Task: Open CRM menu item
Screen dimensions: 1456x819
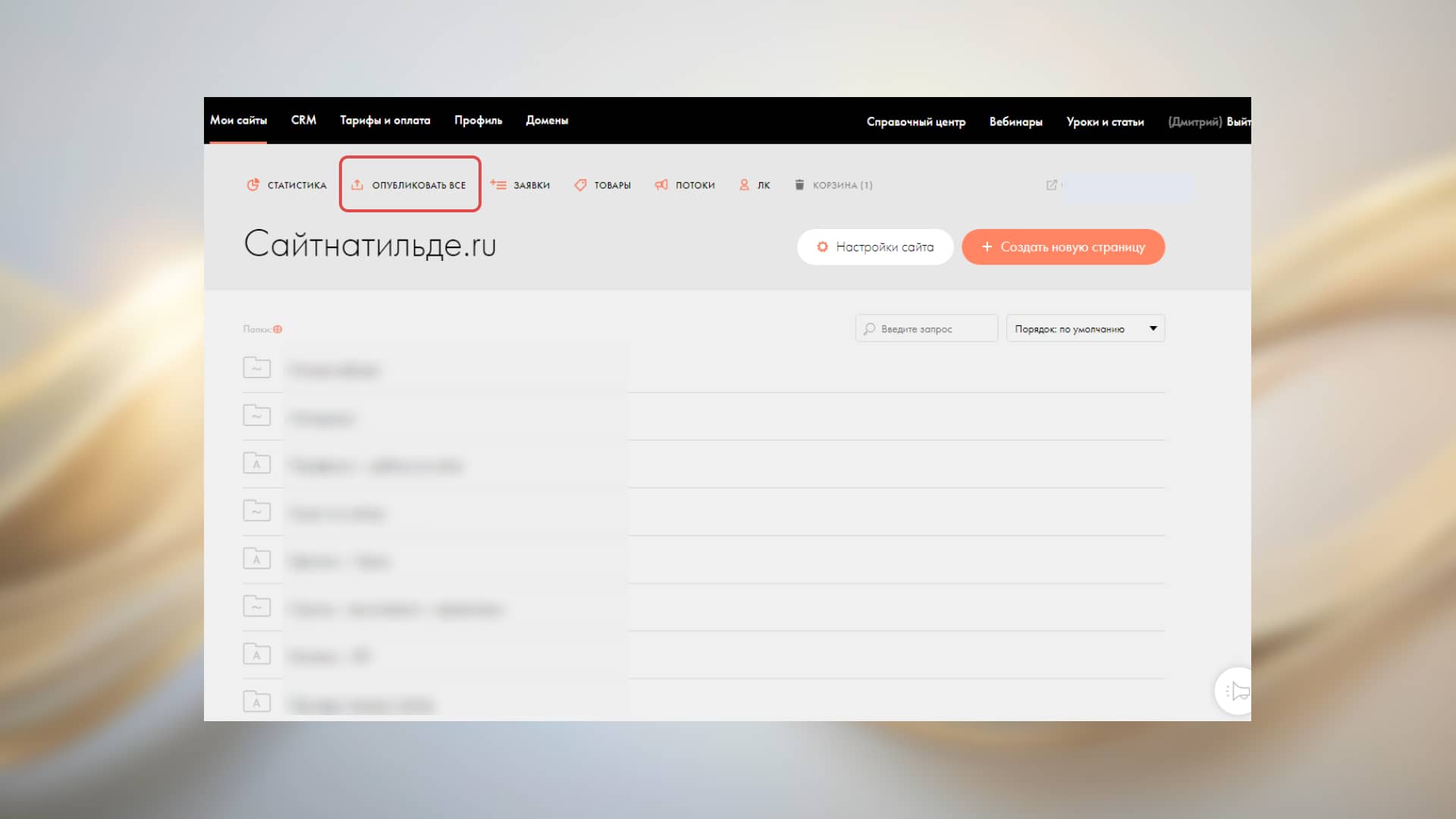Action: pos(303,121)
